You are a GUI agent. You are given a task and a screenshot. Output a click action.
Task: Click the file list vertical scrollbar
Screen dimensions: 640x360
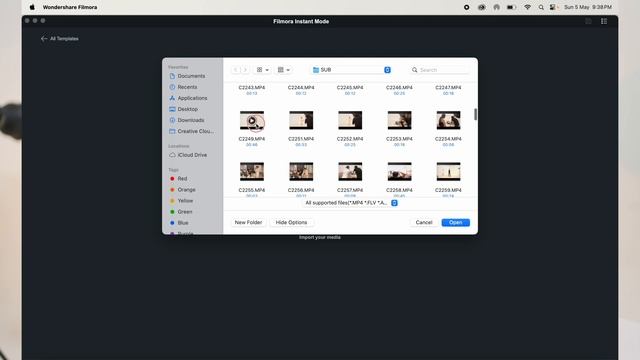coord(476,114)
